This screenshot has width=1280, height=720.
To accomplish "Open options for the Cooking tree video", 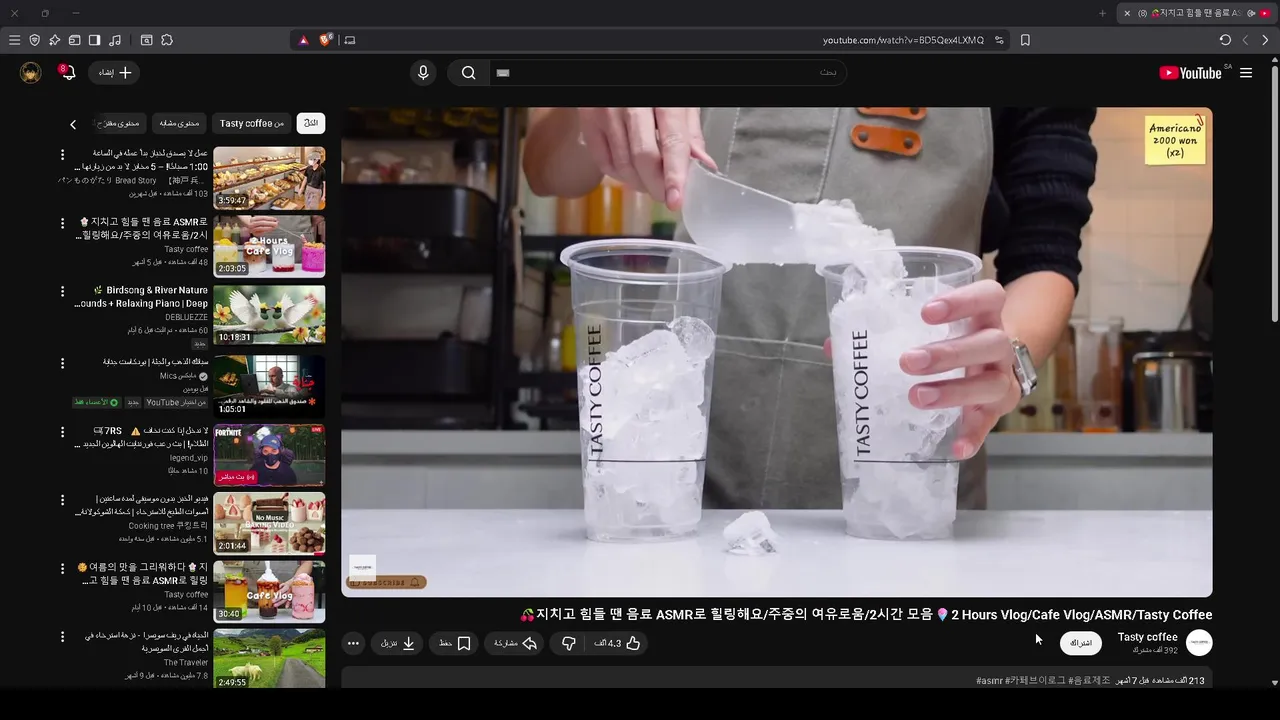I will 62,499.
